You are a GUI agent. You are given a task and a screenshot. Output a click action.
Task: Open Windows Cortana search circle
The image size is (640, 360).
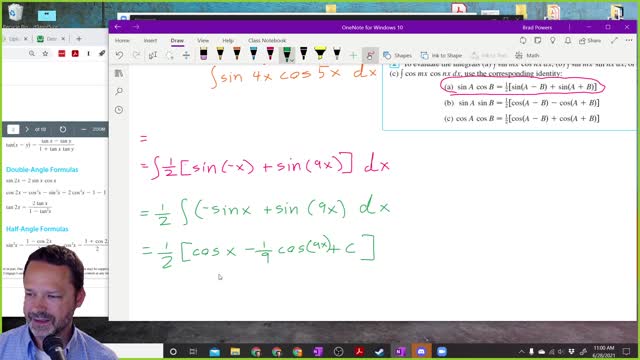point(173,351)
